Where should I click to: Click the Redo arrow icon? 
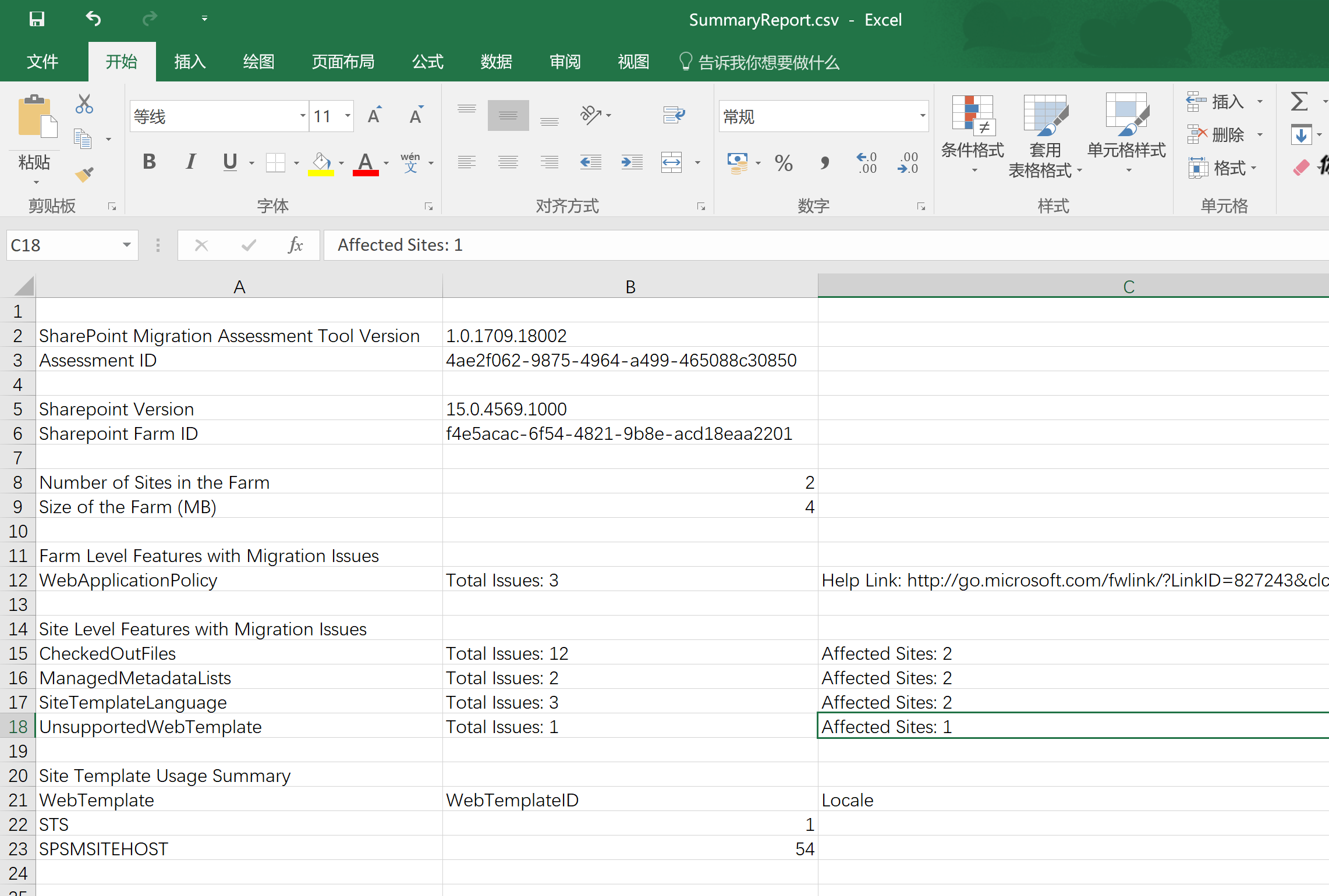[150, 19]
